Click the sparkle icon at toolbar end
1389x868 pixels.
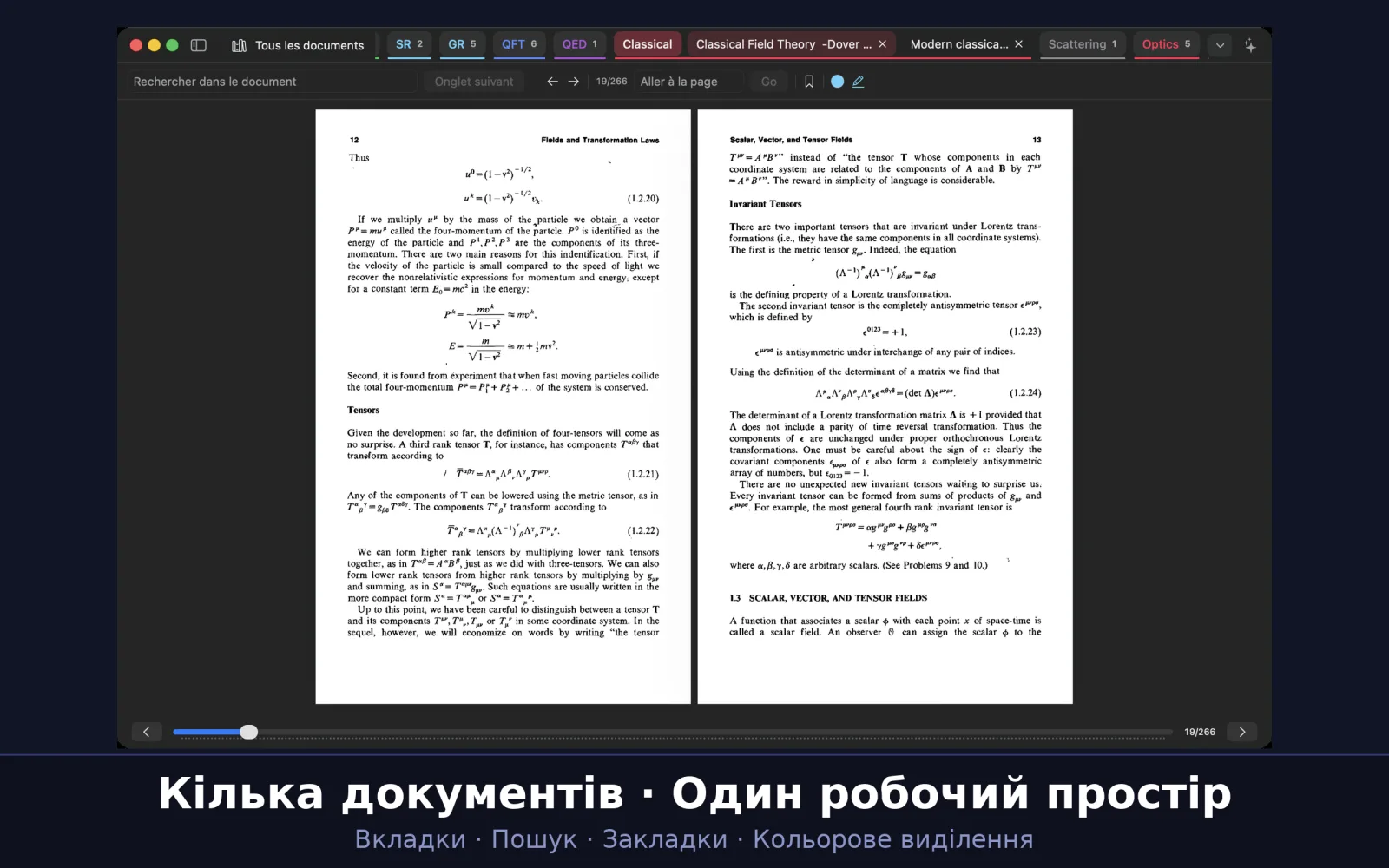pyautogui.click(x=1250, y=45)
